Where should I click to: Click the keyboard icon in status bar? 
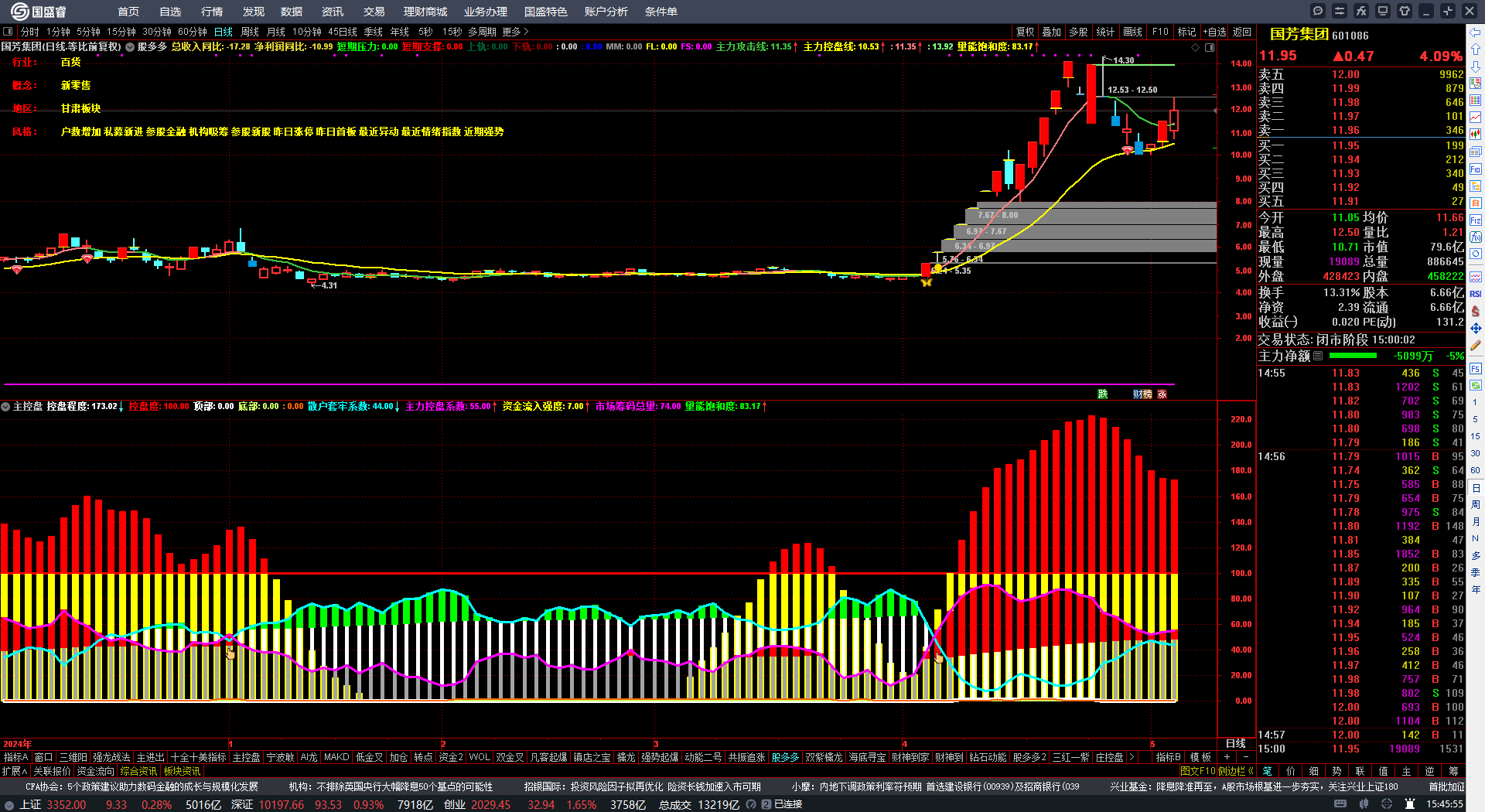(1340, 804)
